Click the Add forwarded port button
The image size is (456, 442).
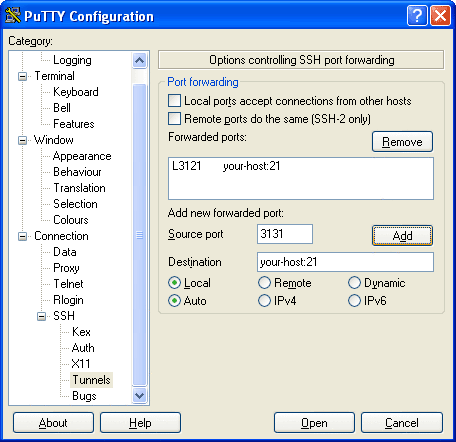tap(402, 236)
